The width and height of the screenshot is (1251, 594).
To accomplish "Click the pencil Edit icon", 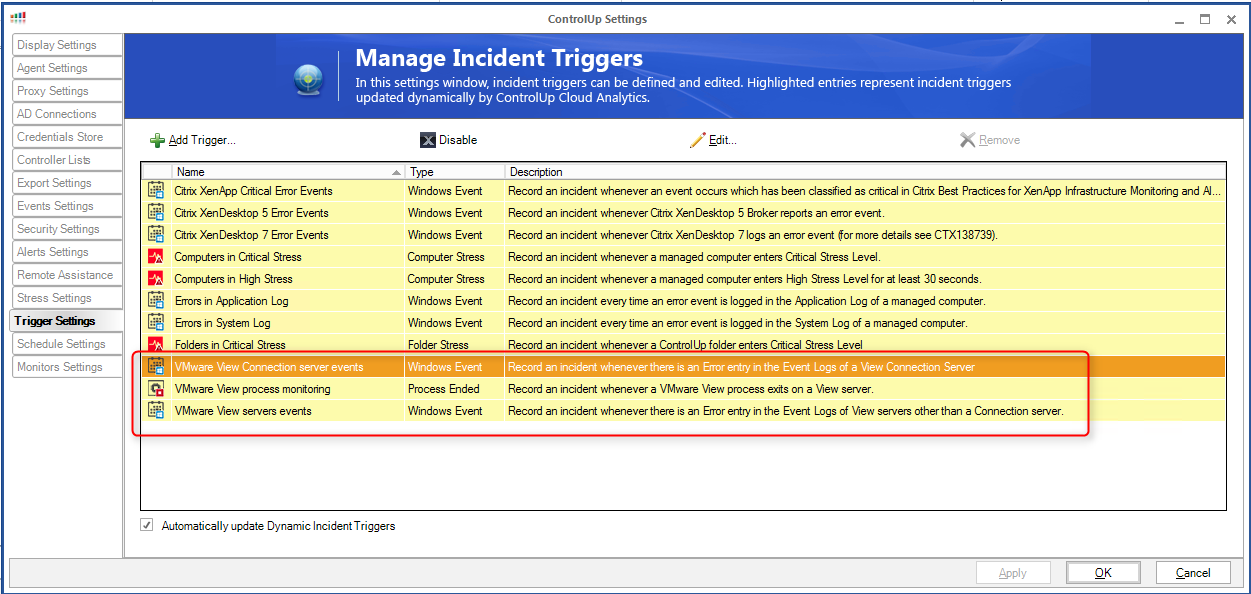I will pyautogui.click(x=697, y=140).
